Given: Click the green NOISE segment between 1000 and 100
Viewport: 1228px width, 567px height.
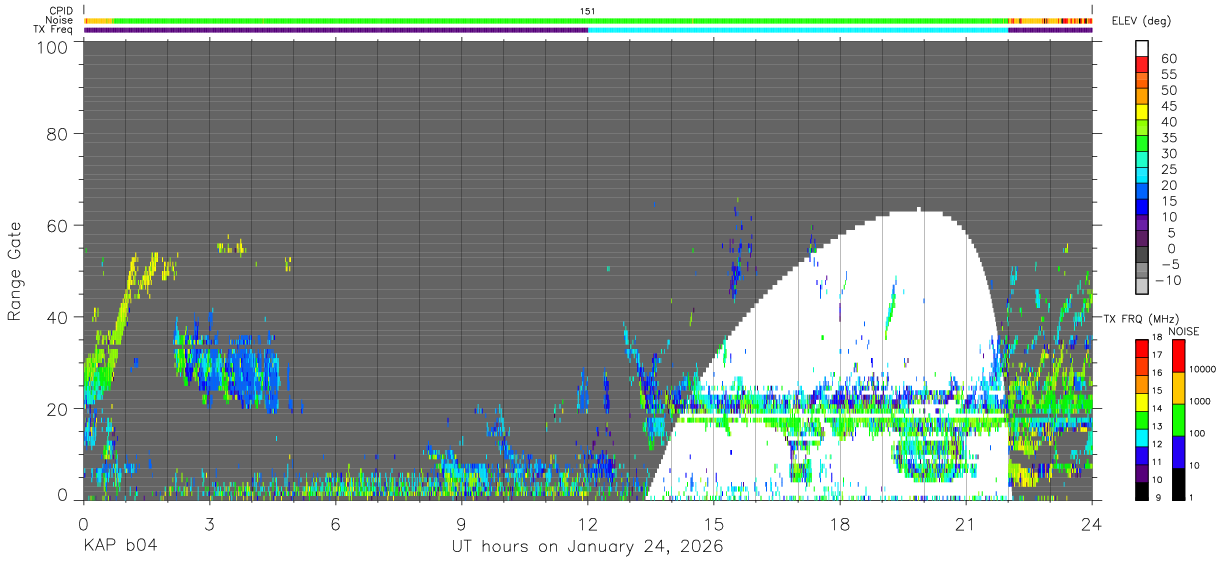Looking at the screenshot, I should click(x=1179, y=419).
